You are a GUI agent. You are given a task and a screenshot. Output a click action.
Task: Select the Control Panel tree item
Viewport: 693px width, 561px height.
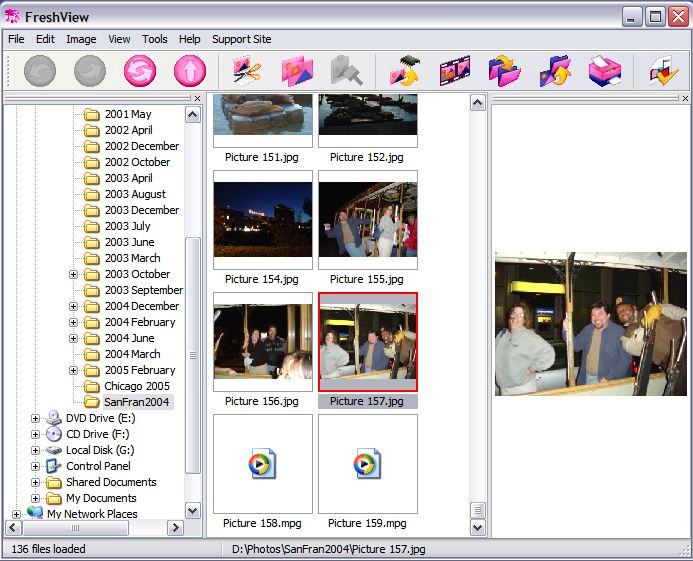point(98,466)
